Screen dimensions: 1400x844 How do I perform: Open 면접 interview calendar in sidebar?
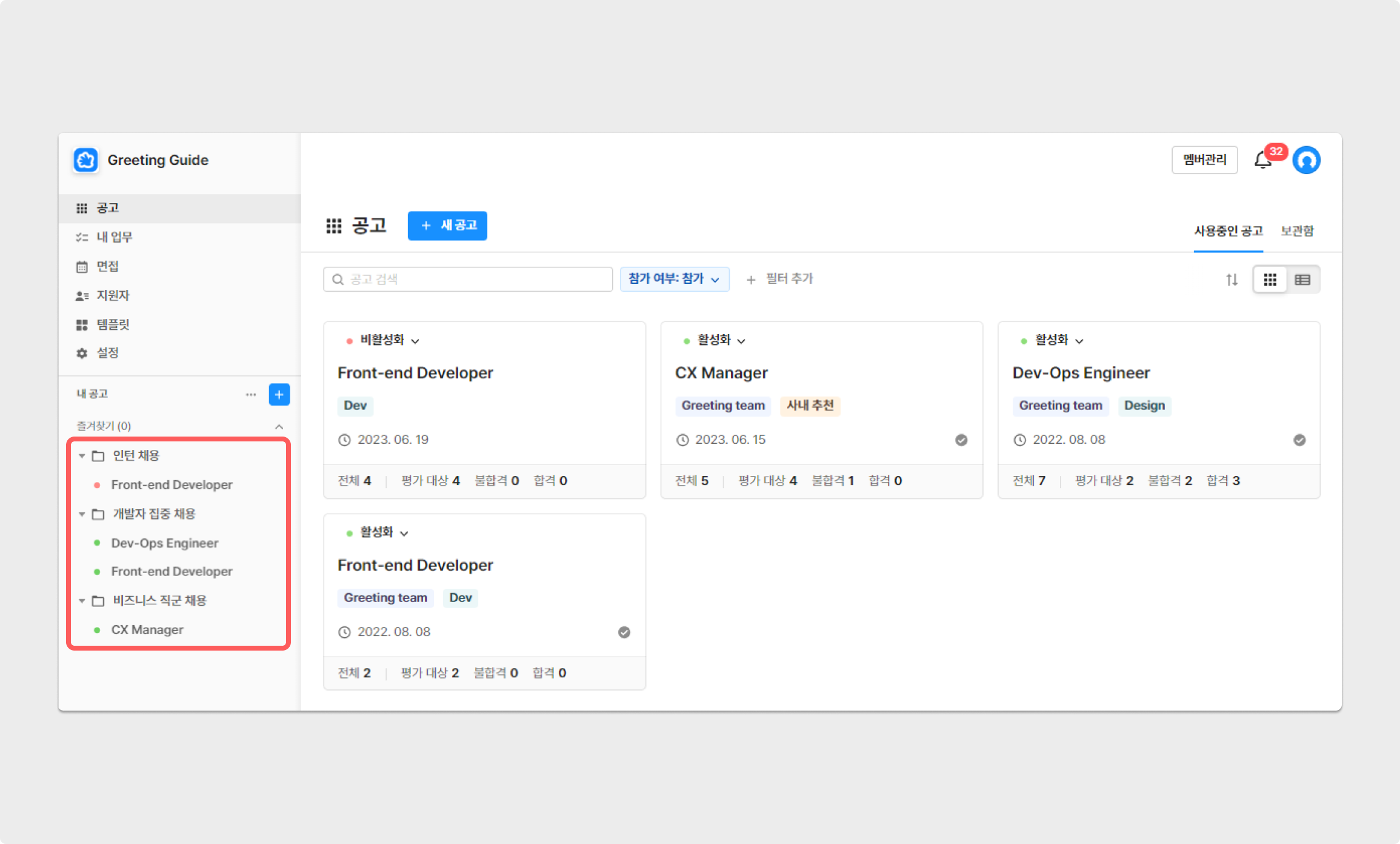pos(107,266)
